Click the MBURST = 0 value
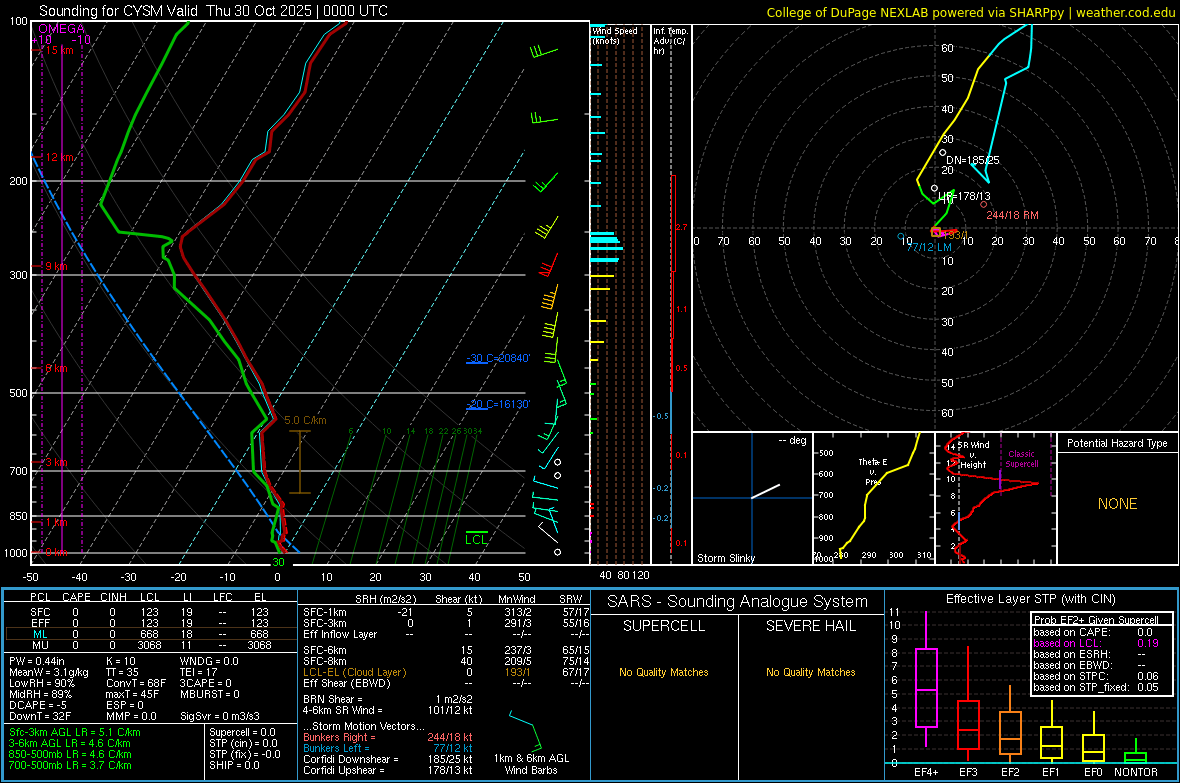The image size is (1180, 783). 209,694
